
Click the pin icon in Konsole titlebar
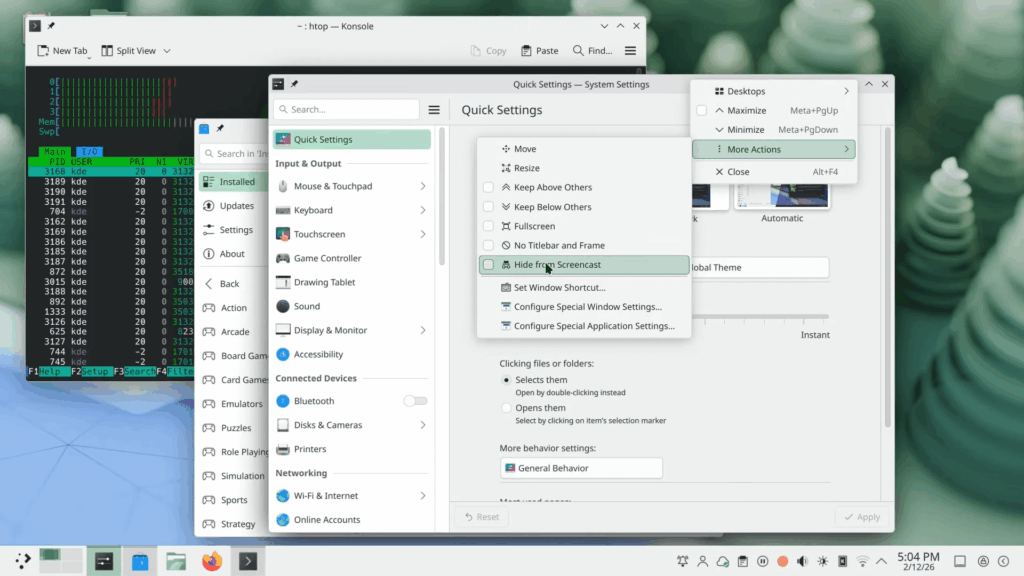click(51, 26)
